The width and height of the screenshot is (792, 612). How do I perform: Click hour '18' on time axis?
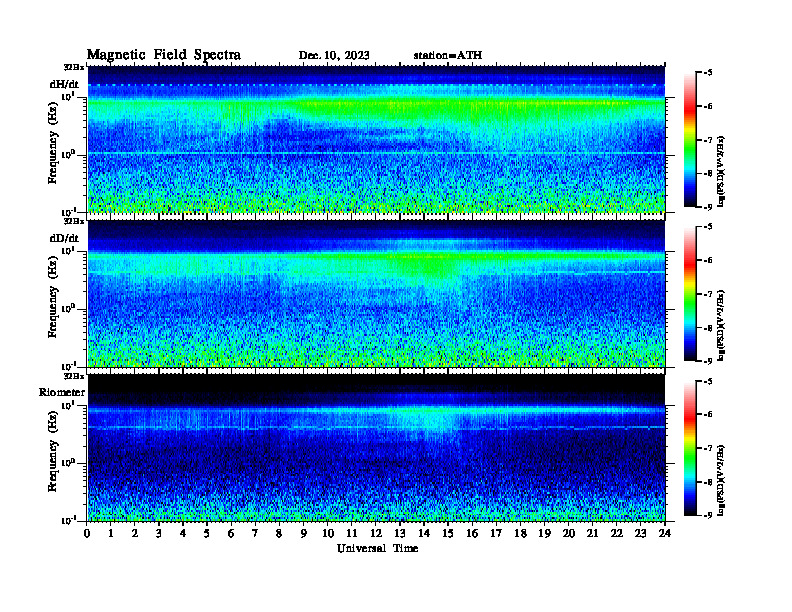click(x=520, y=534)
